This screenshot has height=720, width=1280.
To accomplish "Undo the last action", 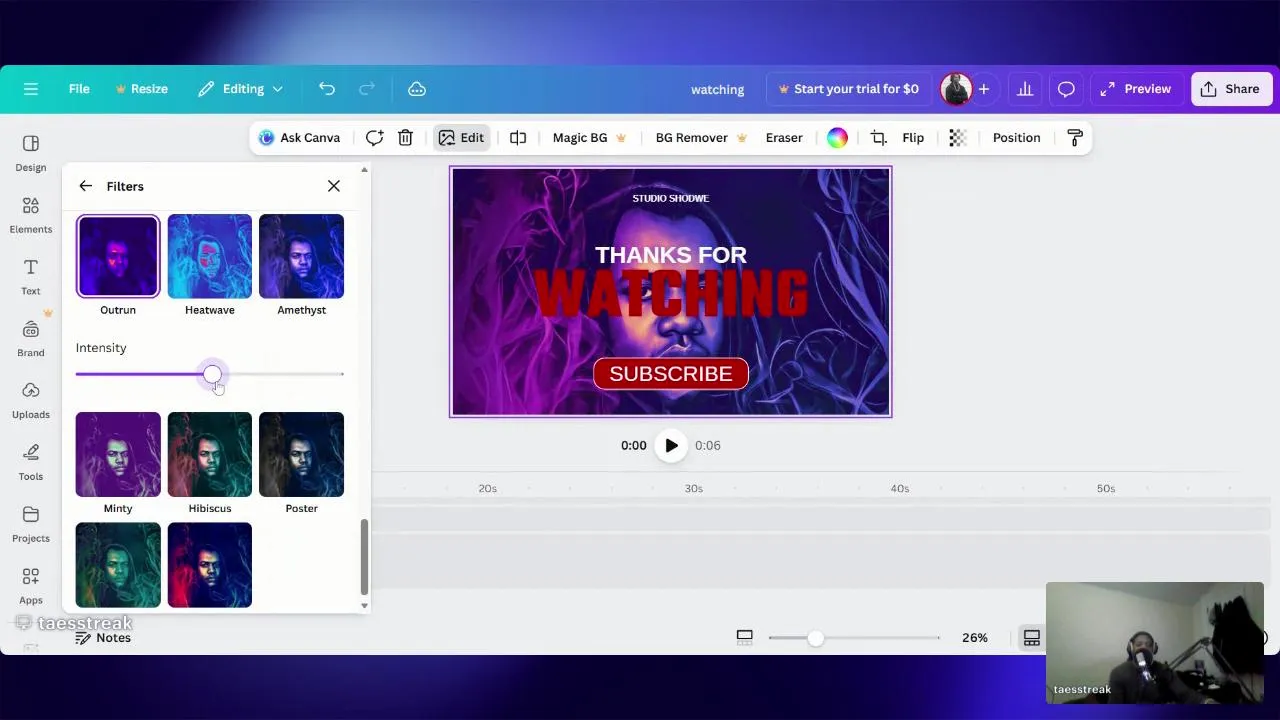I will 327,89.
